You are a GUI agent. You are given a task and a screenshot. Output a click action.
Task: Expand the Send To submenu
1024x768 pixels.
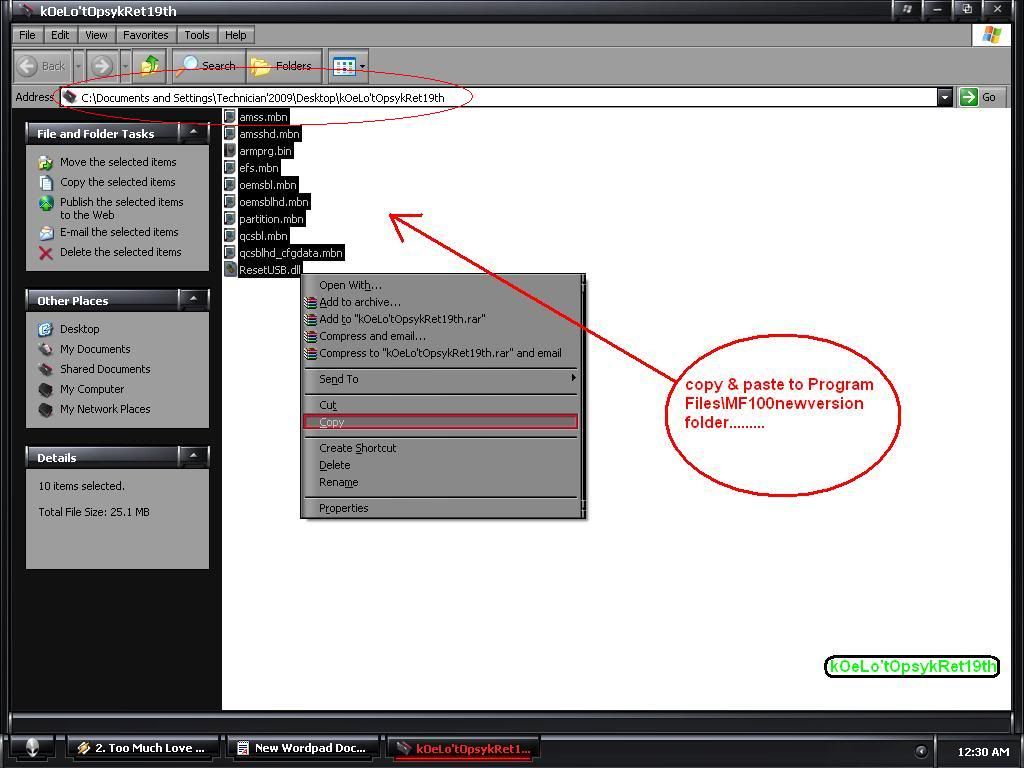[x=441, y=379]
